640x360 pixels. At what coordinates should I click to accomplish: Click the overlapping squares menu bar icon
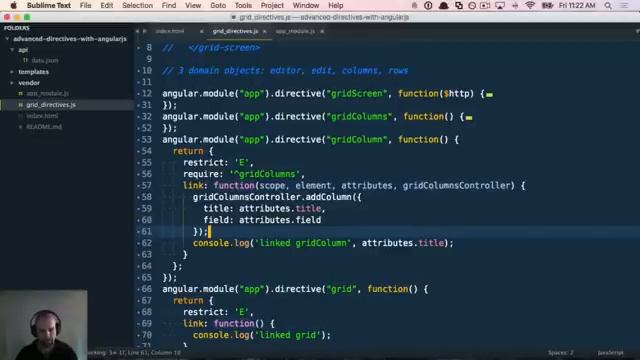[x=459, y=5]
